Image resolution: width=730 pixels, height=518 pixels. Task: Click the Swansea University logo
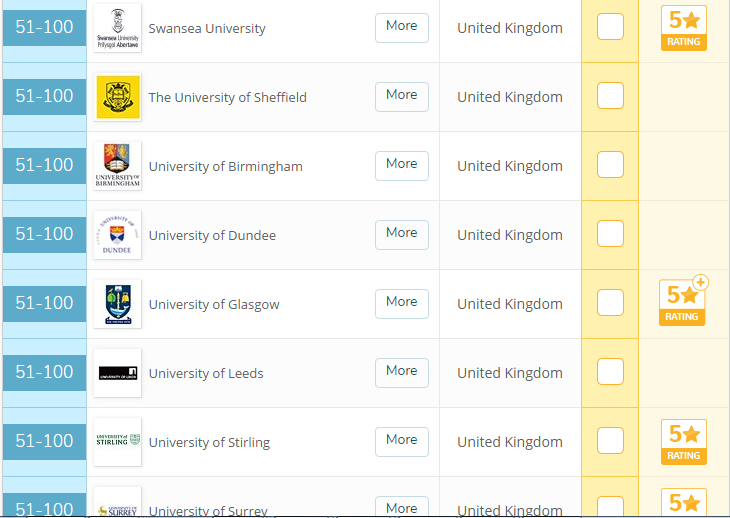click(117, 28)
